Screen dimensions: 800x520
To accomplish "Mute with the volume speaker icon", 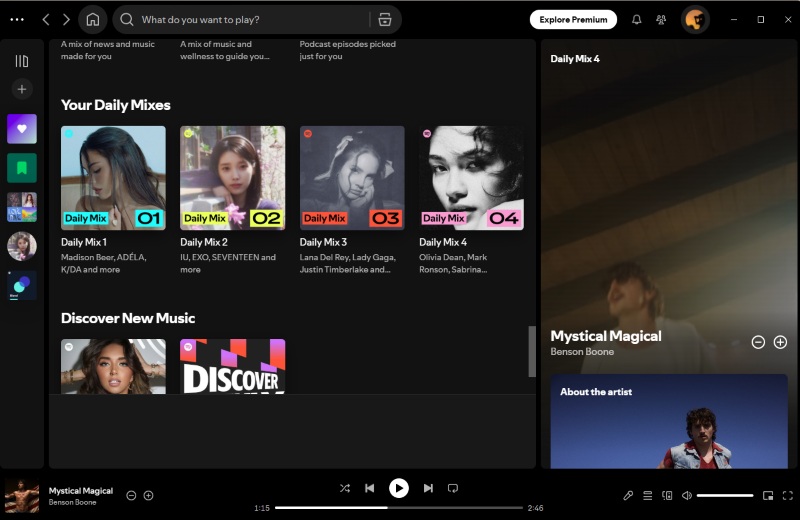I will point(687,496).
